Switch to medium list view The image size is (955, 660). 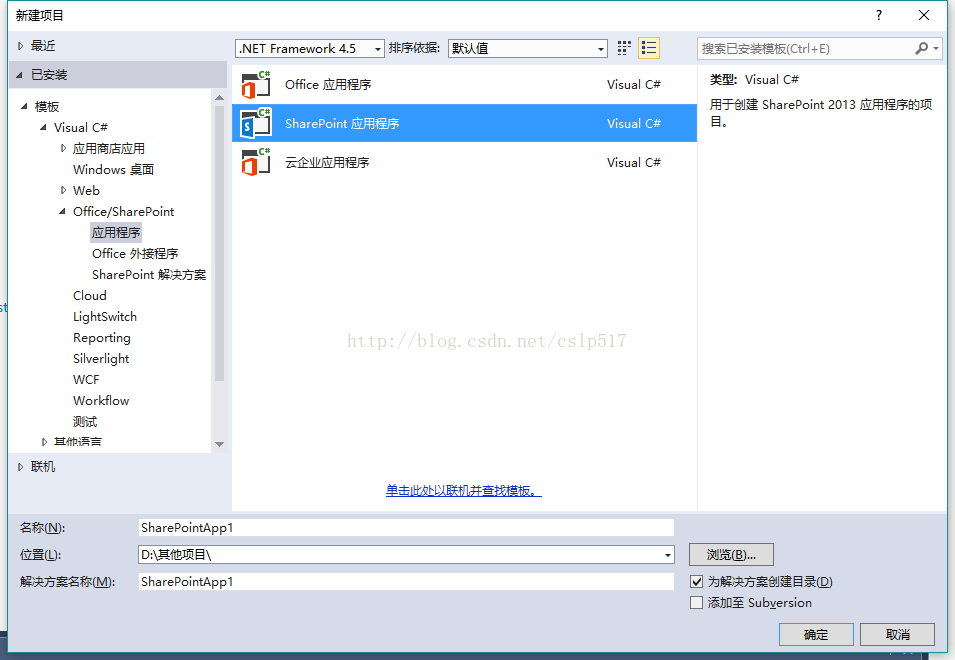(649, 48)
